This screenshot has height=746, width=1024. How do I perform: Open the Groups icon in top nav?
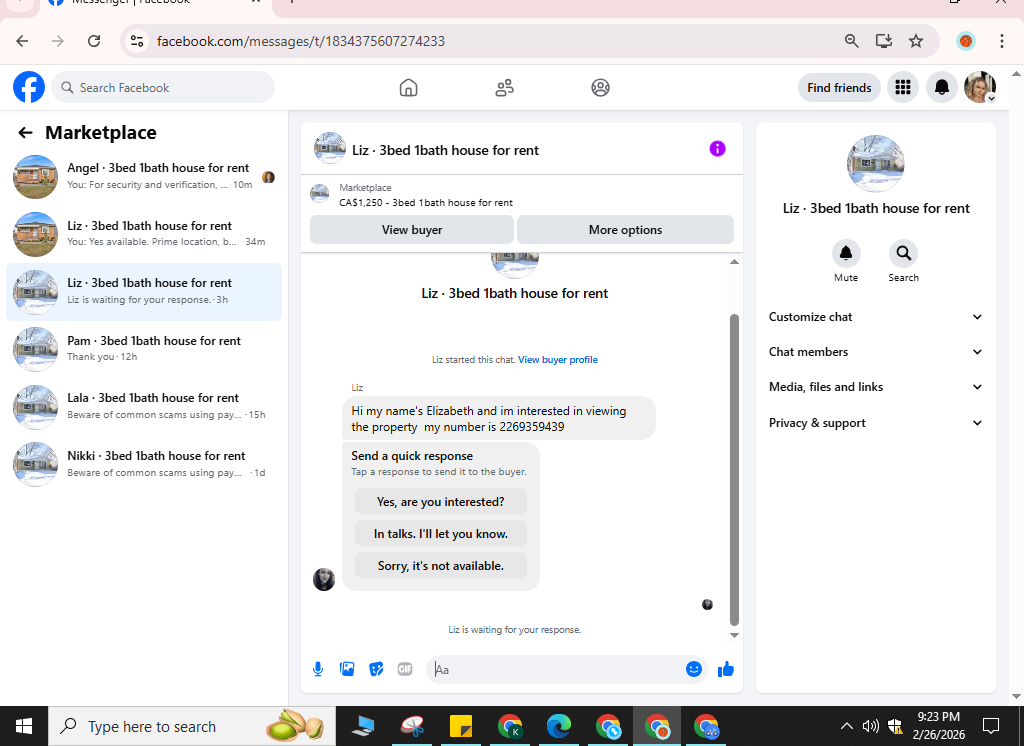point(600,88)
